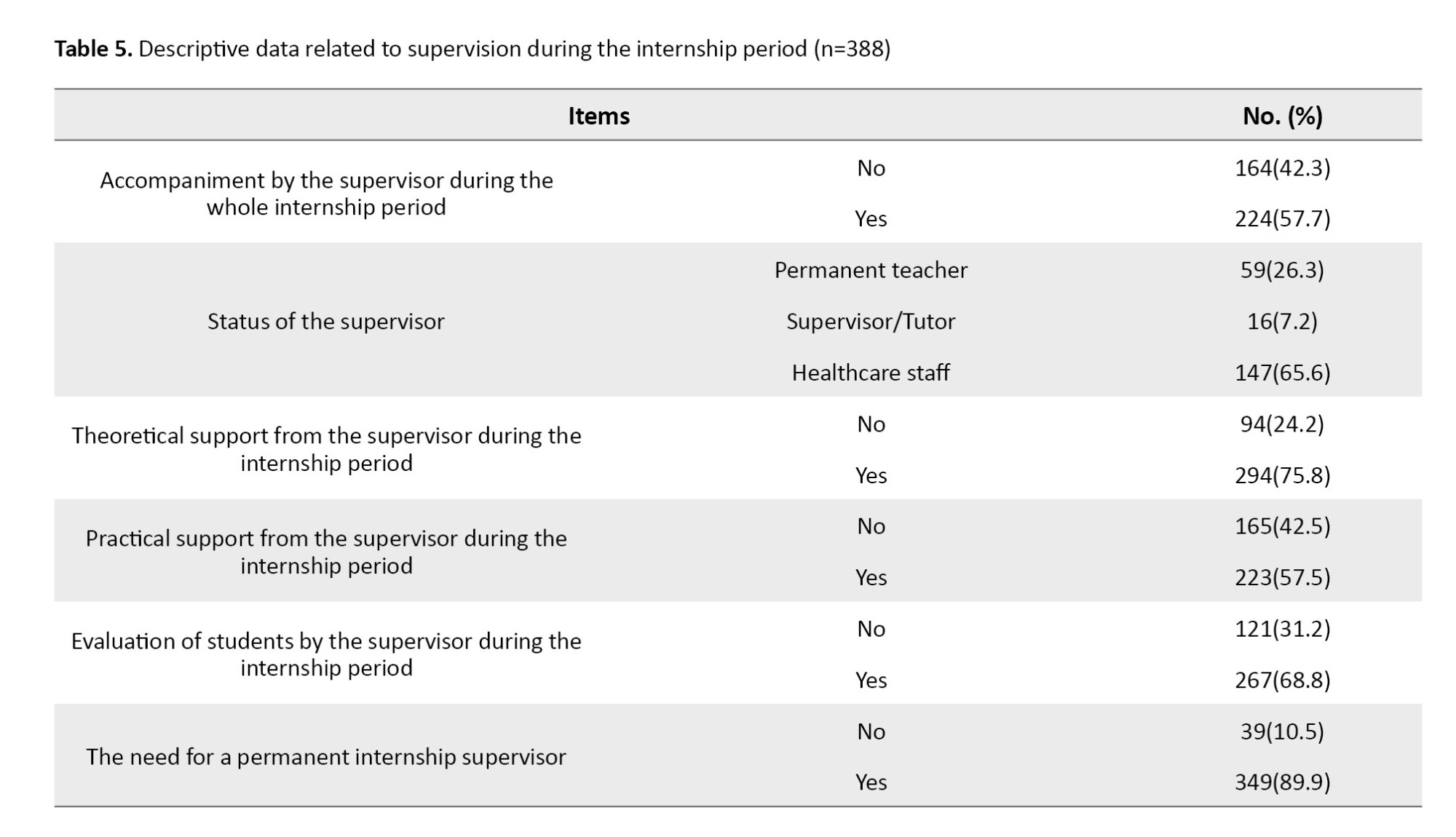Click the Theoretical support item label
The height and width of the screenshot is (837, 1456).
point(325,449)
